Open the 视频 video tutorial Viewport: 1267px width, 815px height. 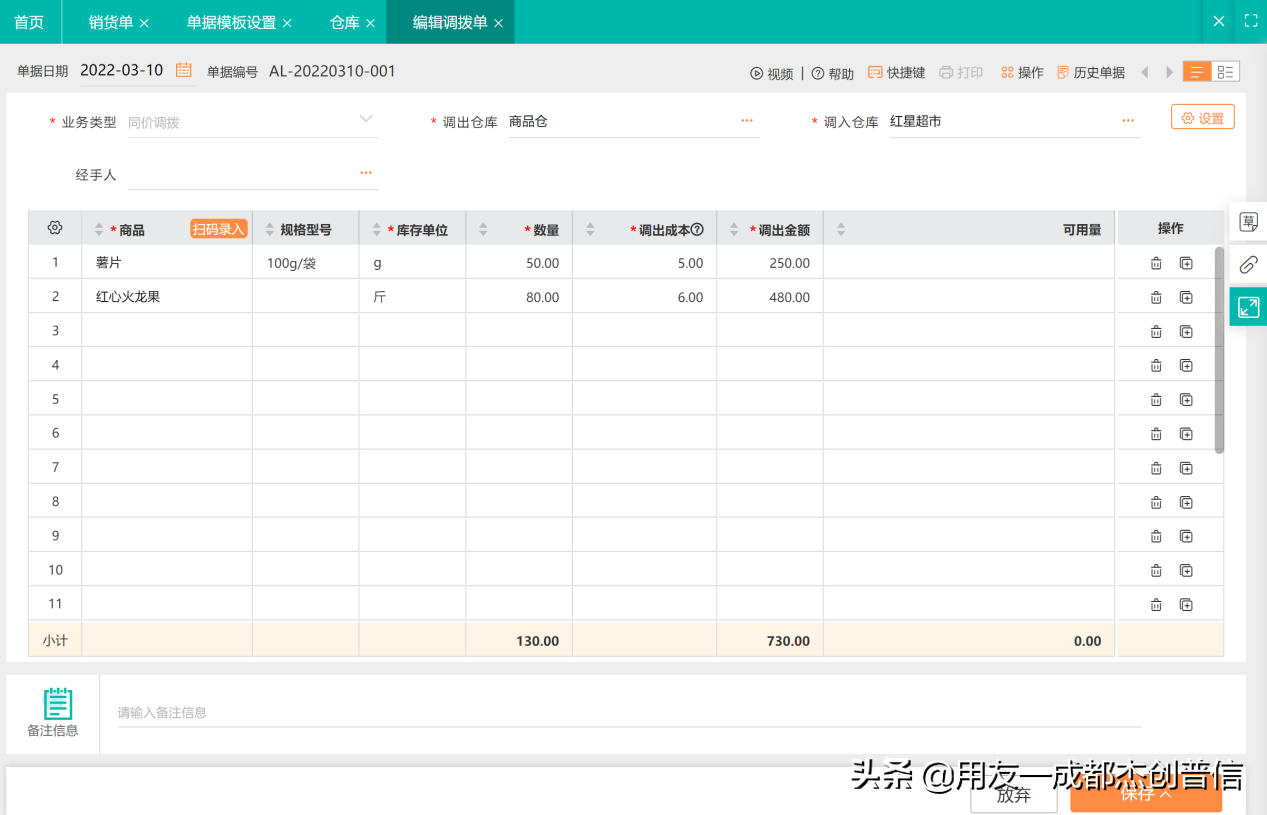pyautogui.click(x=773, y=71)
